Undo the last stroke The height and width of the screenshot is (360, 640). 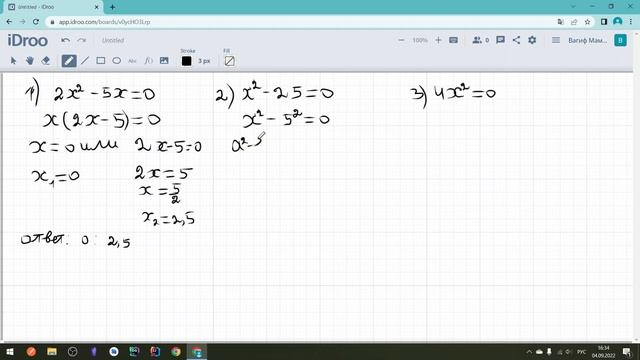[65, 40]
